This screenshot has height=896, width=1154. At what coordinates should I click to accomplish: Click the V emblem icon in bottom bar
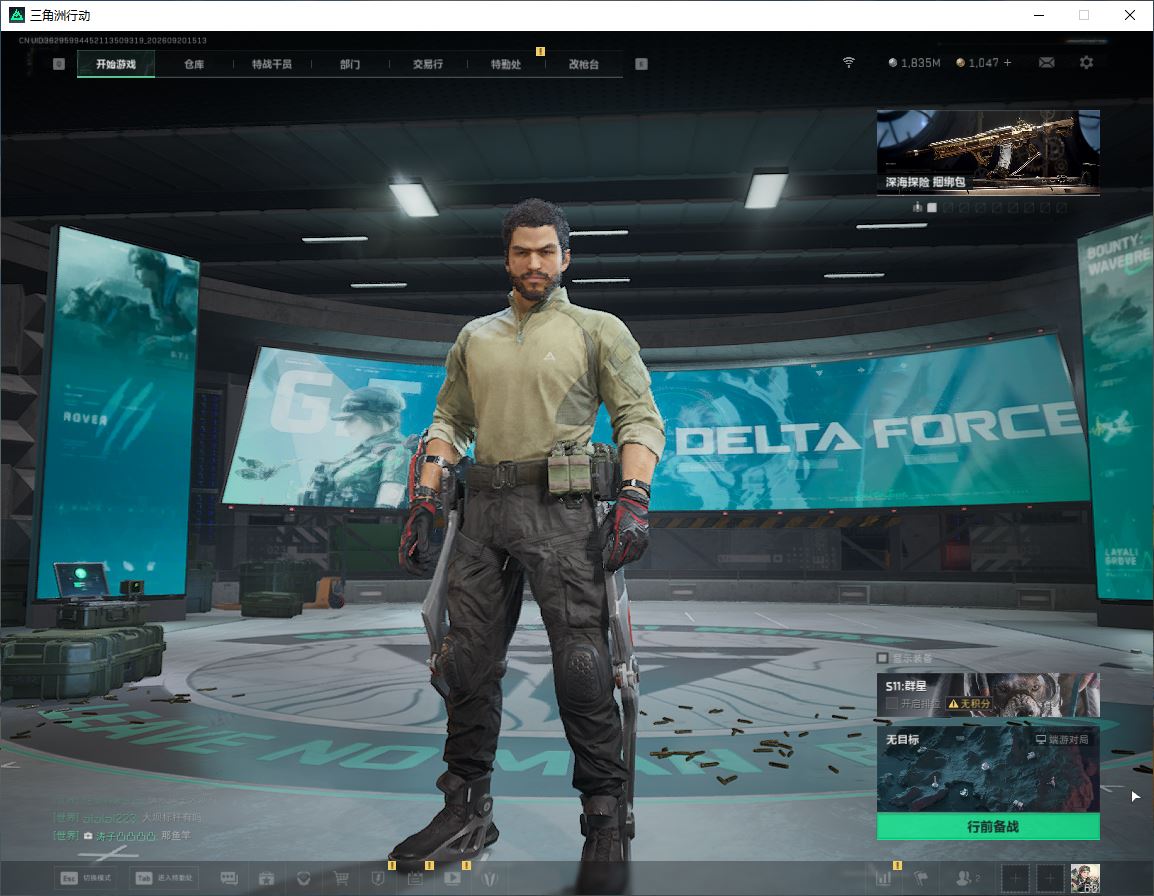489,878
